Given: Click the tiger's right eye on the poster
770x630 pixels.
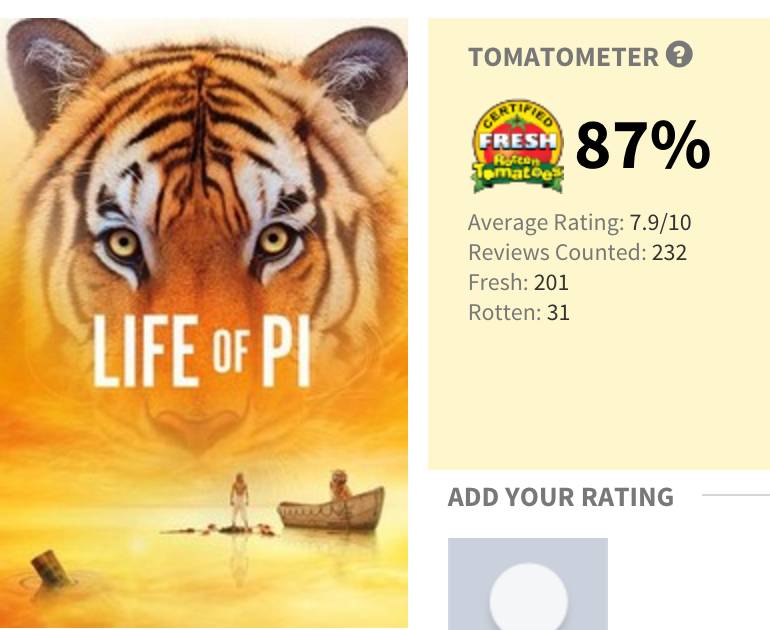Looking at the screenshot, I should 274,239.
